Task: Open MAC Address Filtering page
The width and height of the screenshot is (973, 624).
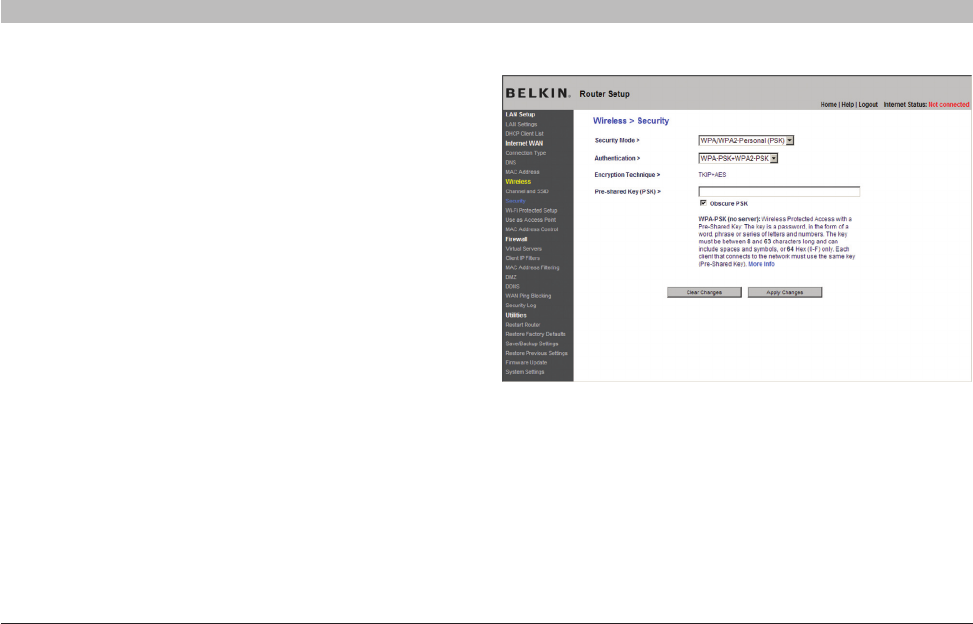Action: coord(532,267)
